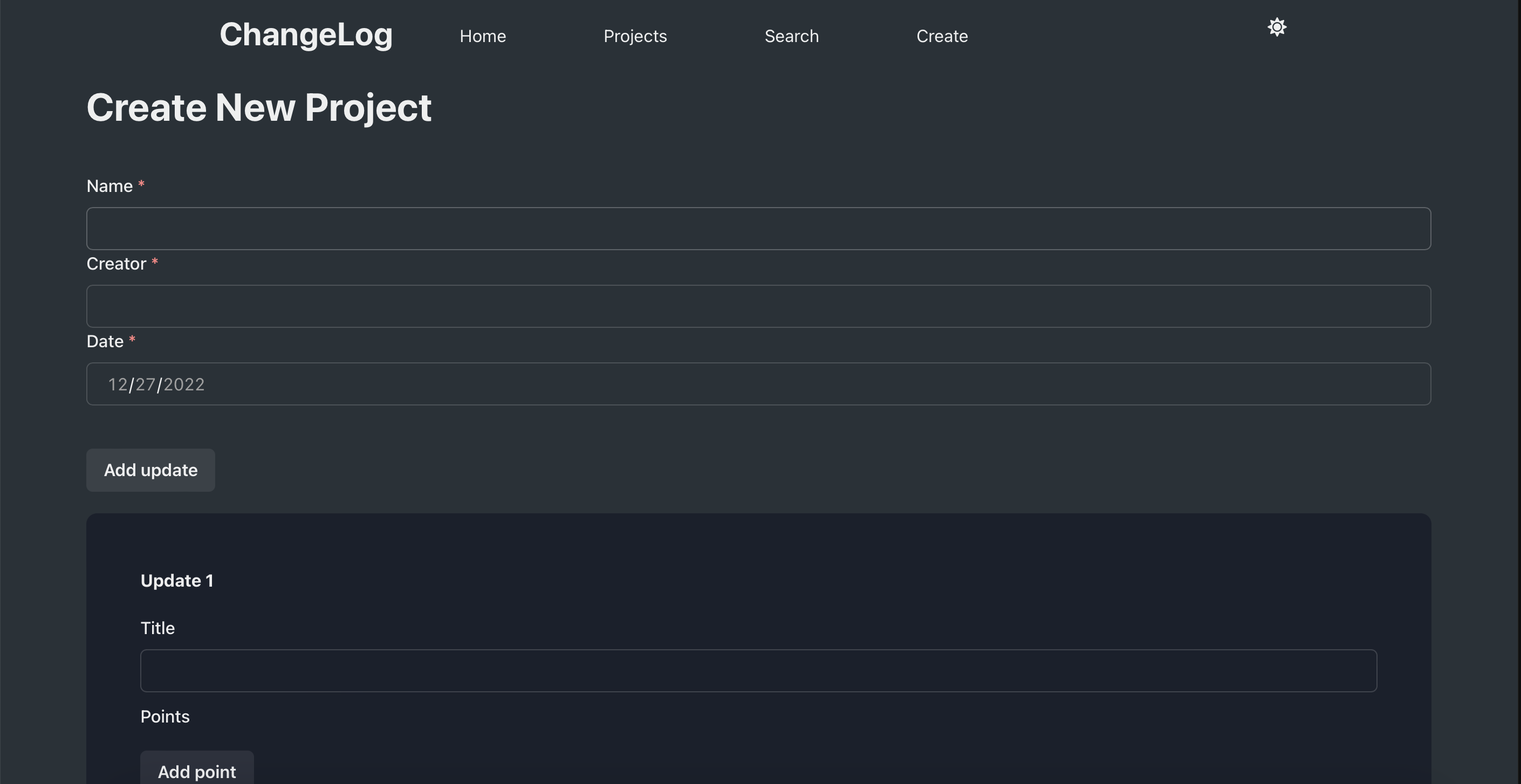Open the Home page
The height and width of the screenshot is (784, 1521).
pyautogui.click(x=482, y=36)
